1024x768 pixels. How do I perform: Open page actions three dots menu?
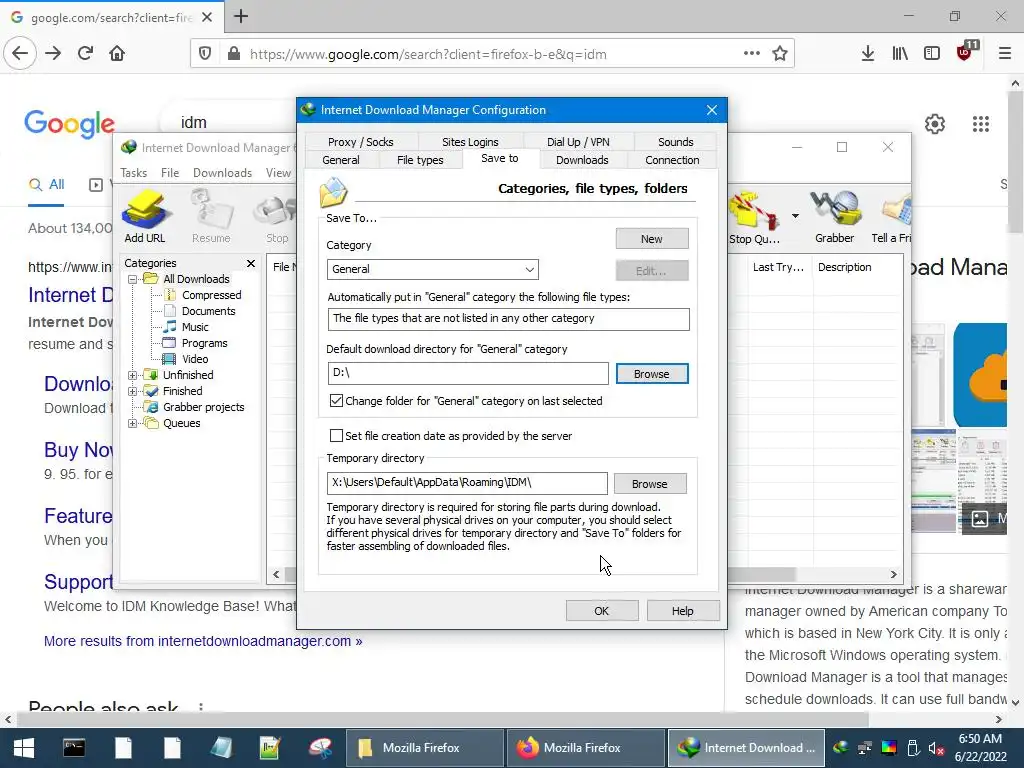(x=752, y=54)
